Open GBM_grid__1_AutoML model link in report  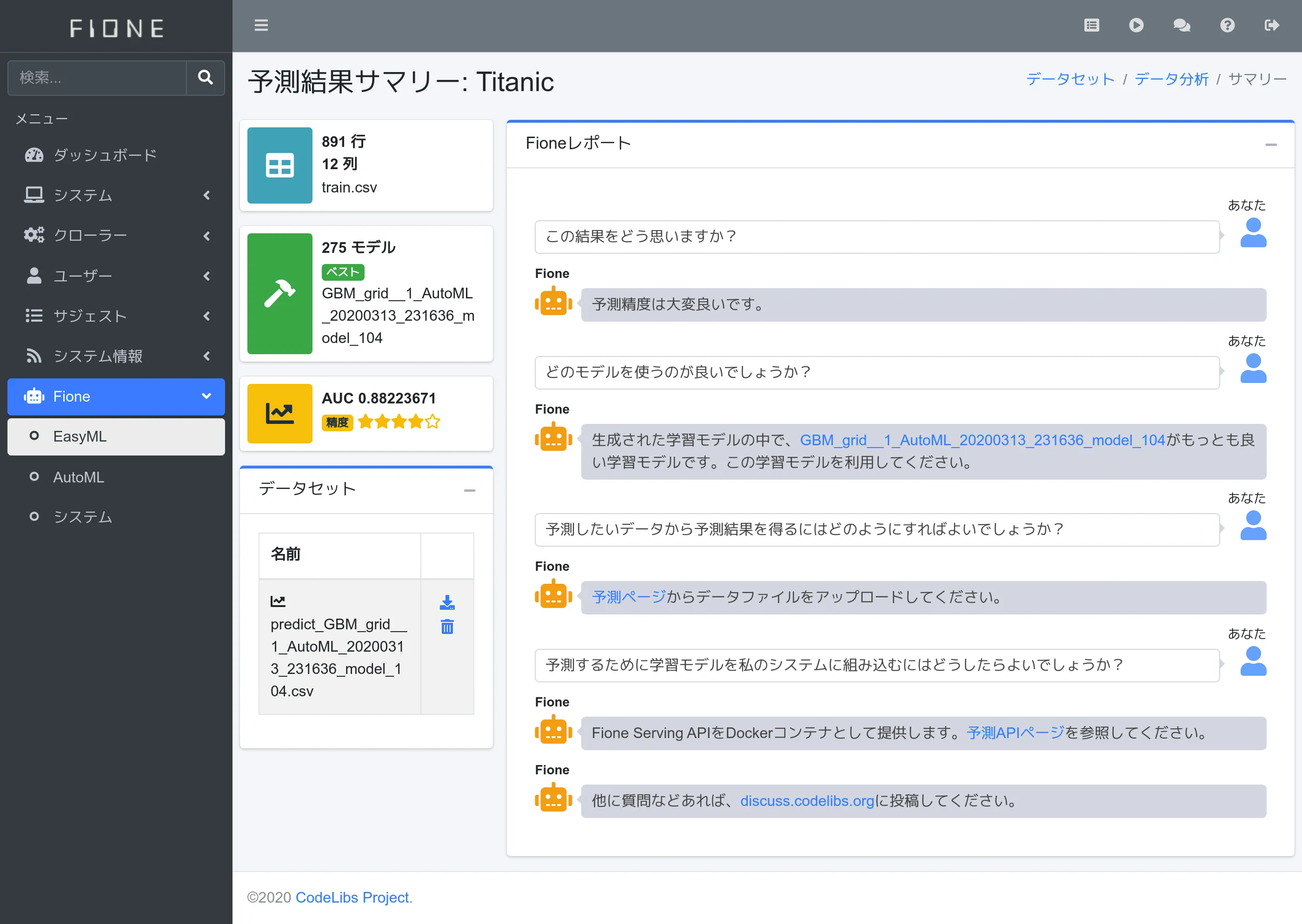pos(982,440)
